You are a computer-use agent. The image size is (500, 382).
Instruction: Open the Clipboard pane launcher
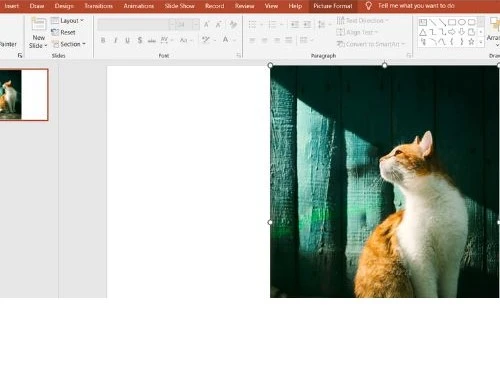click(x=20, y=56)
